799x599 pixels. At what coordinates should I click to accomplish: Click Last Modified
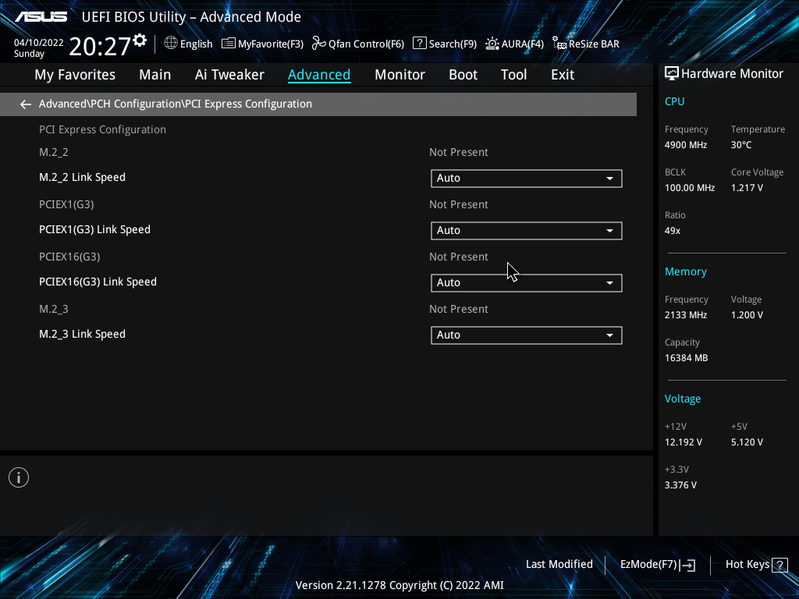click(x=559, y=564)
